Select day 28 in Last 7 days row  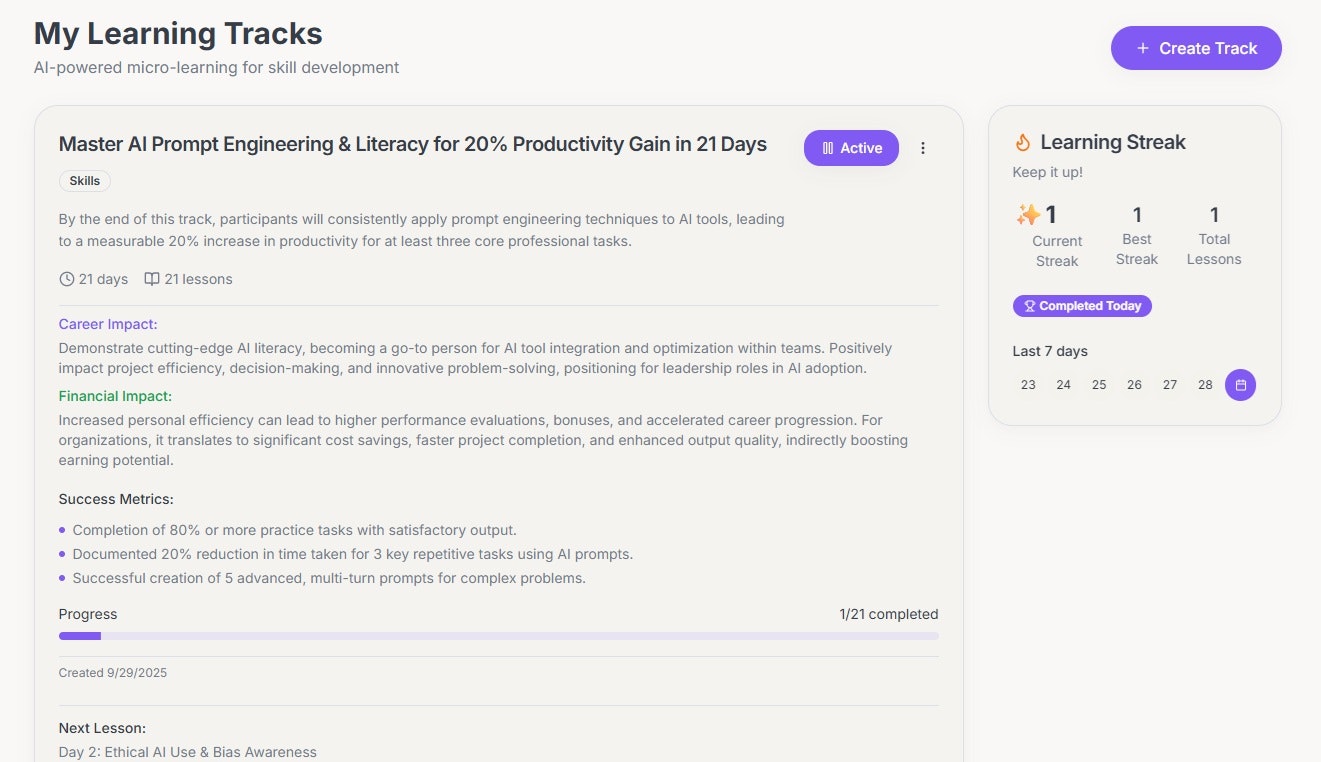click(x=1205, y=384)
